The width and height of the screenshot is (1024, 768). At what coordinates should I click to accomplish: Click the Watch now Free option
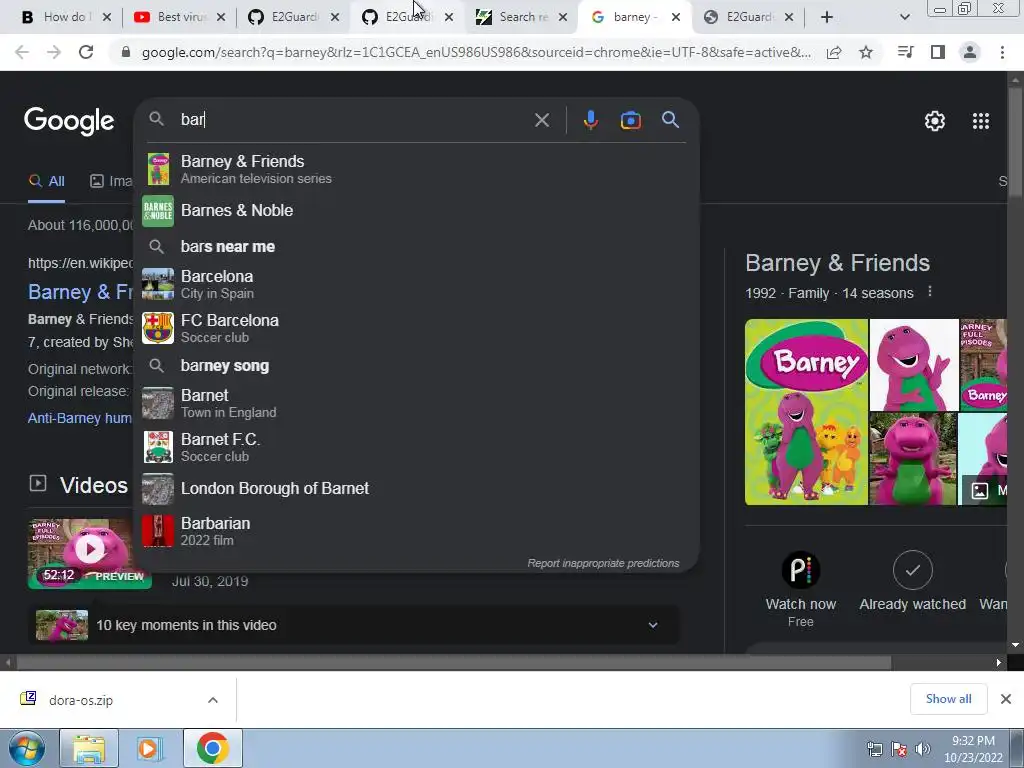[801, 590]
